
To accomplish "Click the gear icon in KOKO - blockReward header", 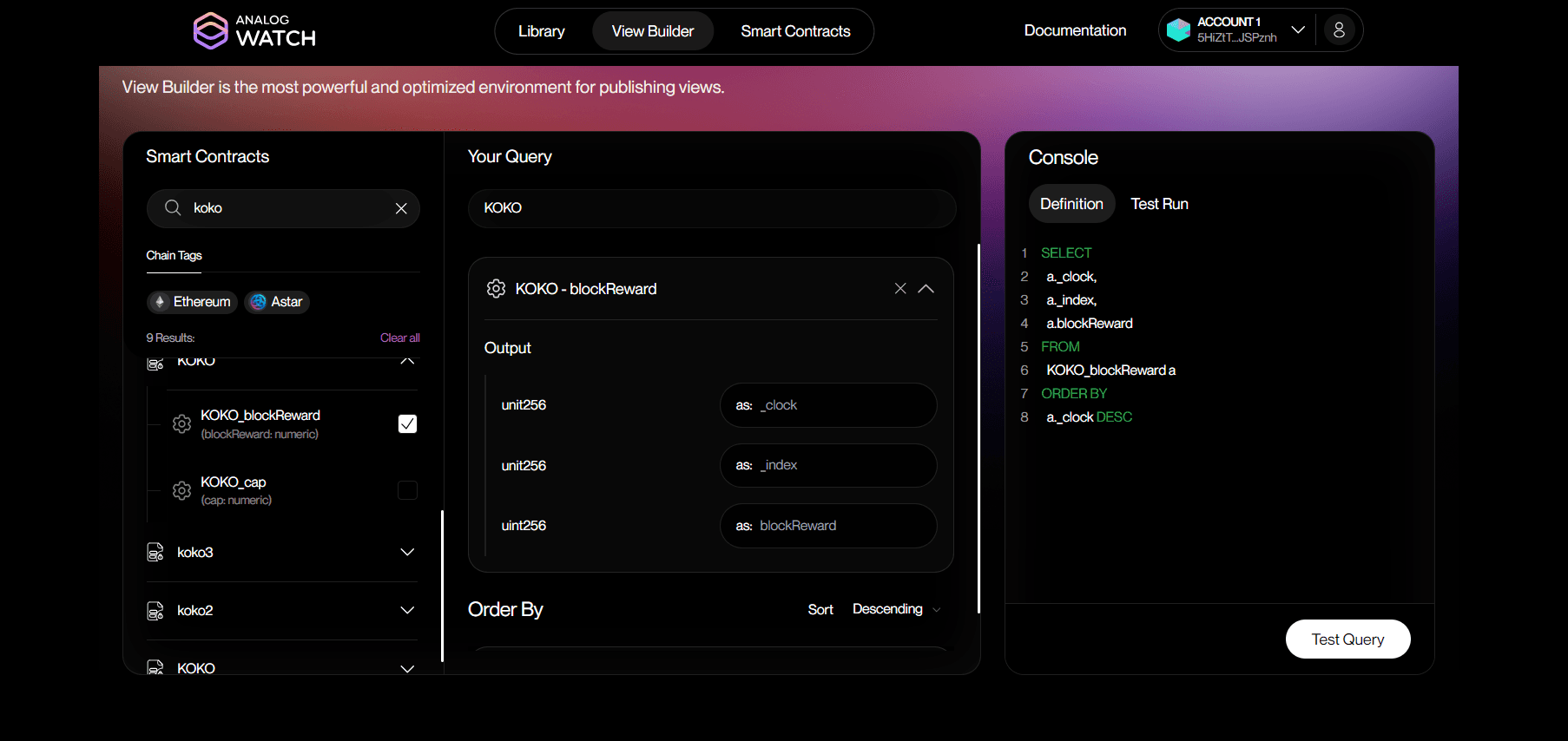I will tap(496, 289).
